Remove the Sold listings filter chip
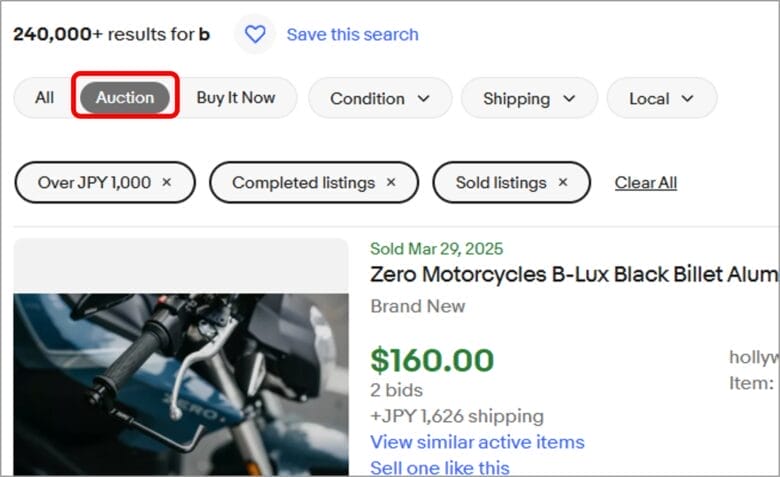Image resolution: width=780 pixels, height=477 pixels. tap(562, 182)
